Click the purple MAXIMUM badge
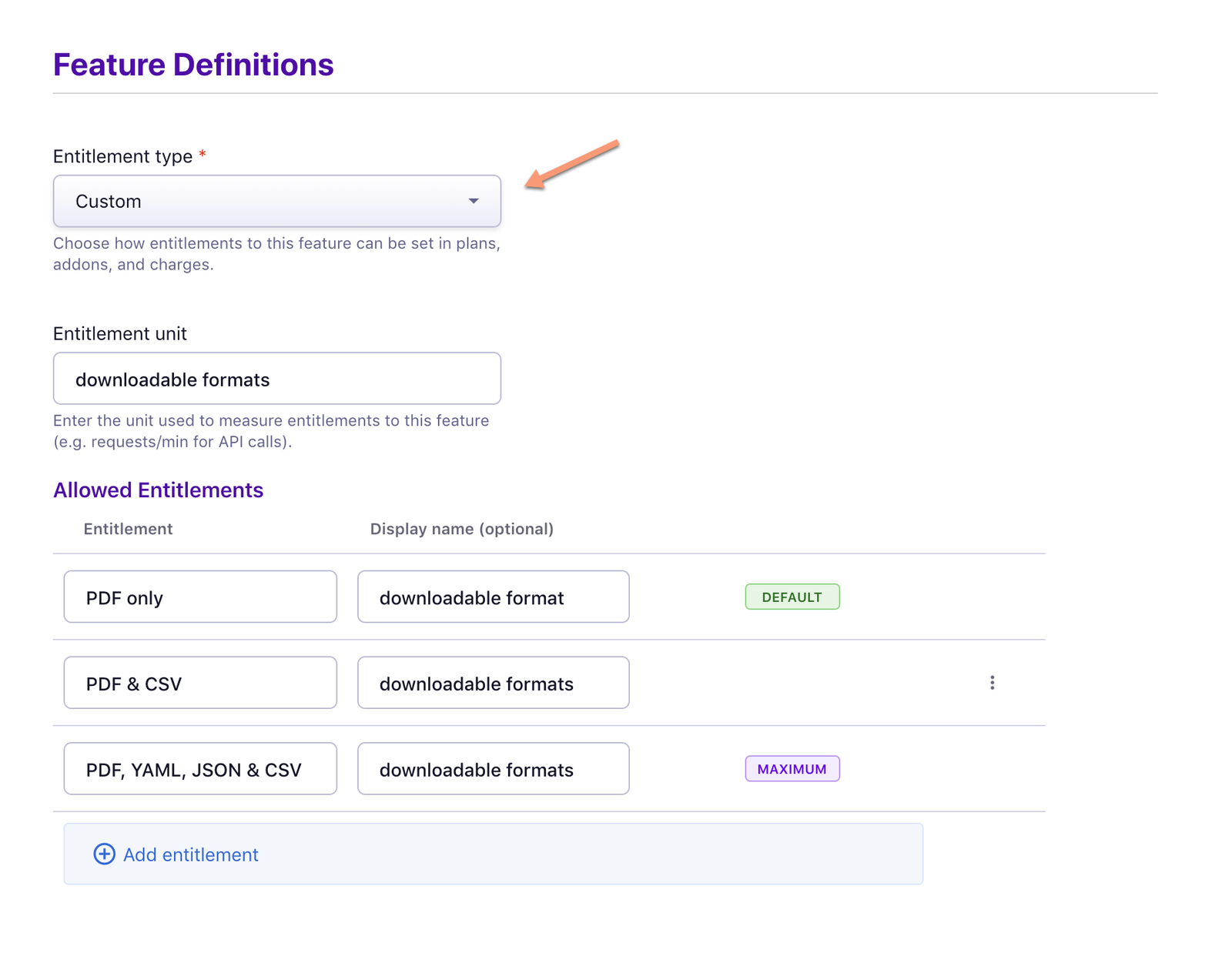Image resolution: width=1232 pixels, height=963 pixels. [792, 769]
